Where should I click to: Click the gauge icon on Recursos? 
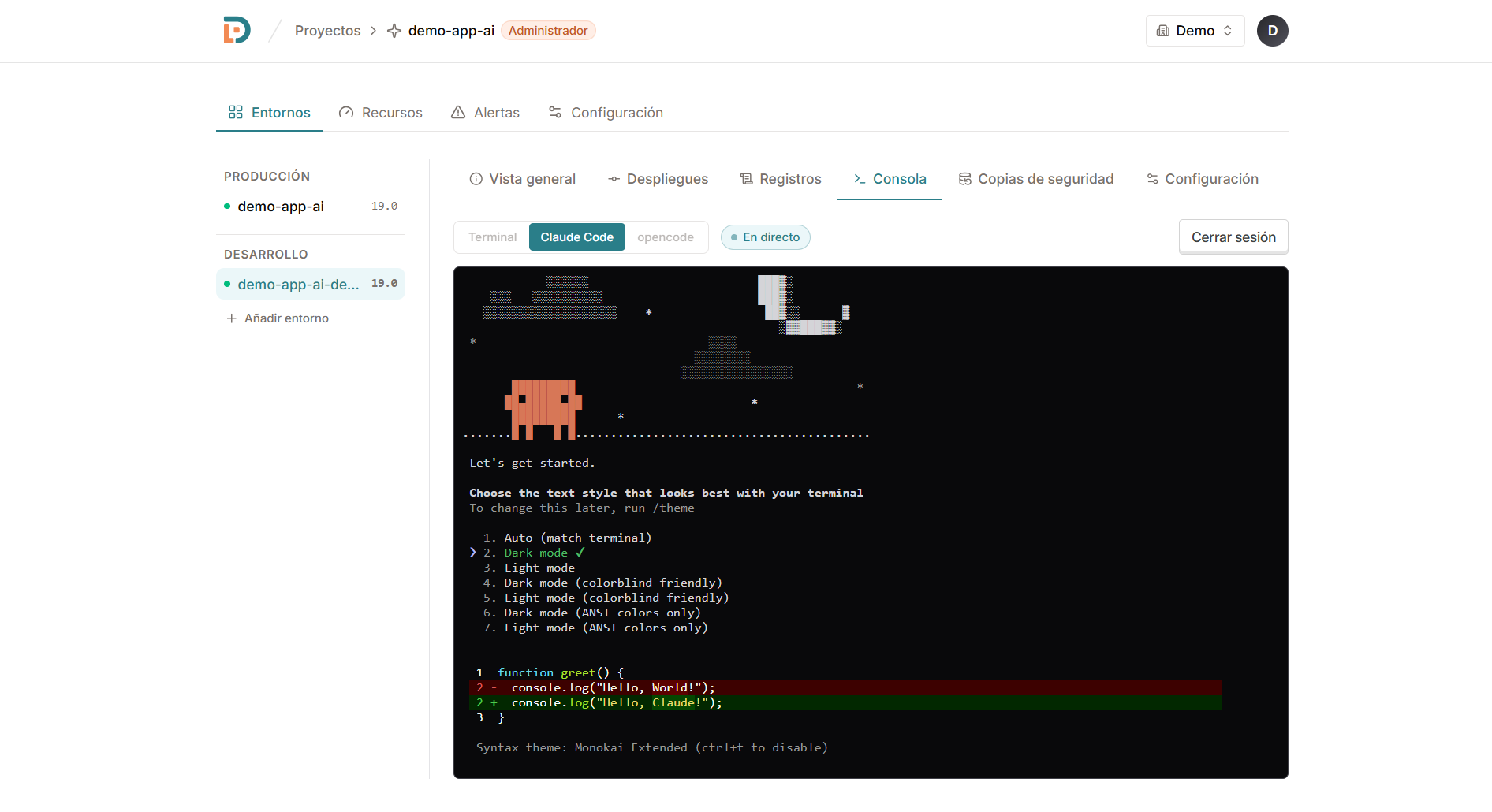(x=346, y=112)
